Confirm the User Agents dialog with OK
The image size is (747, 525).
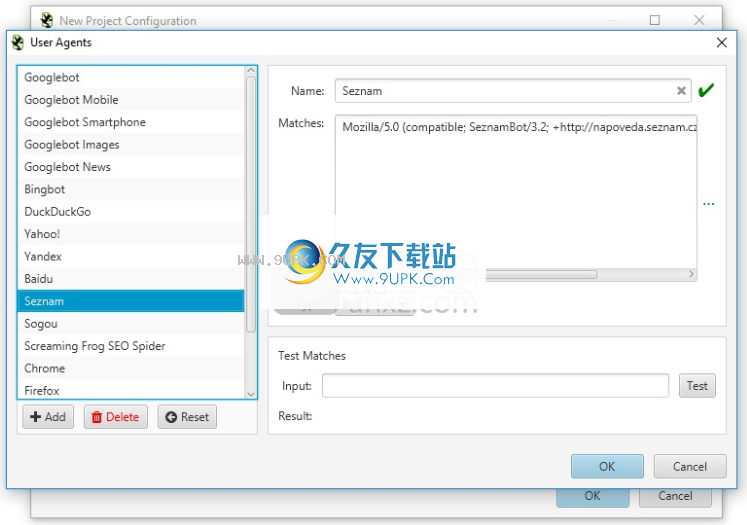[607, 466]
